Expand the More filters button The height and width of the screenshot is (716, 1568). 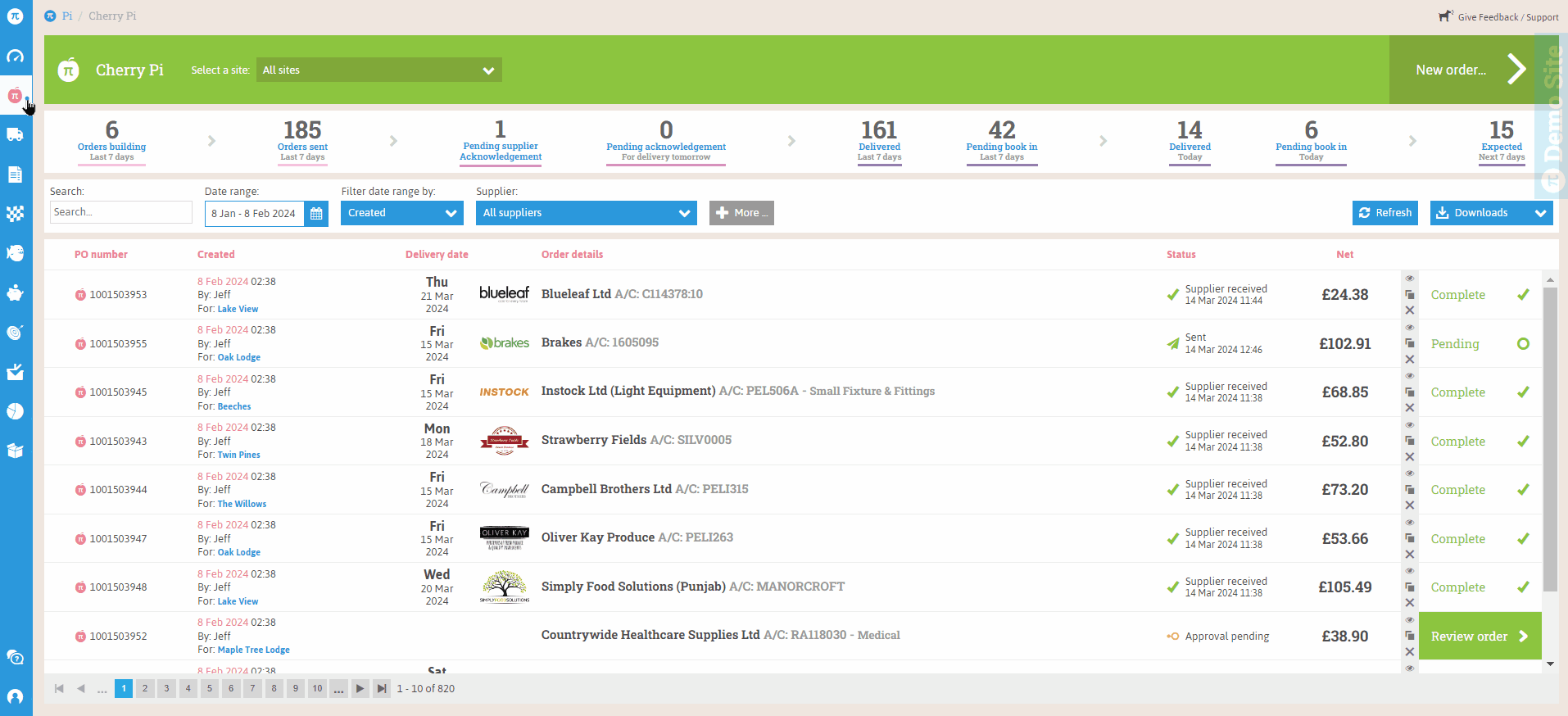click(741, 213)
